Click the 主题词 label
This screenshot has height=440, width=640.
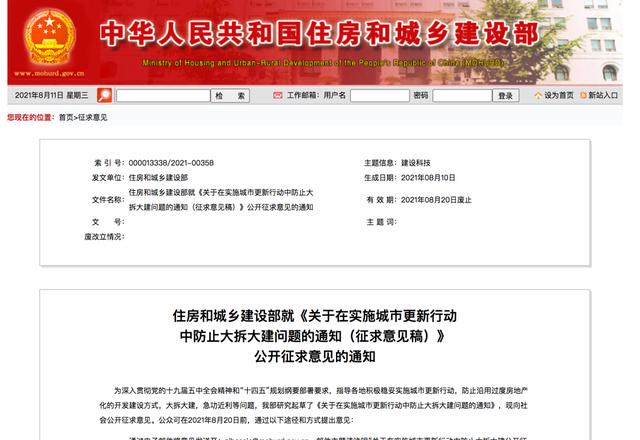pyautogui.click(x=381, y=222)
